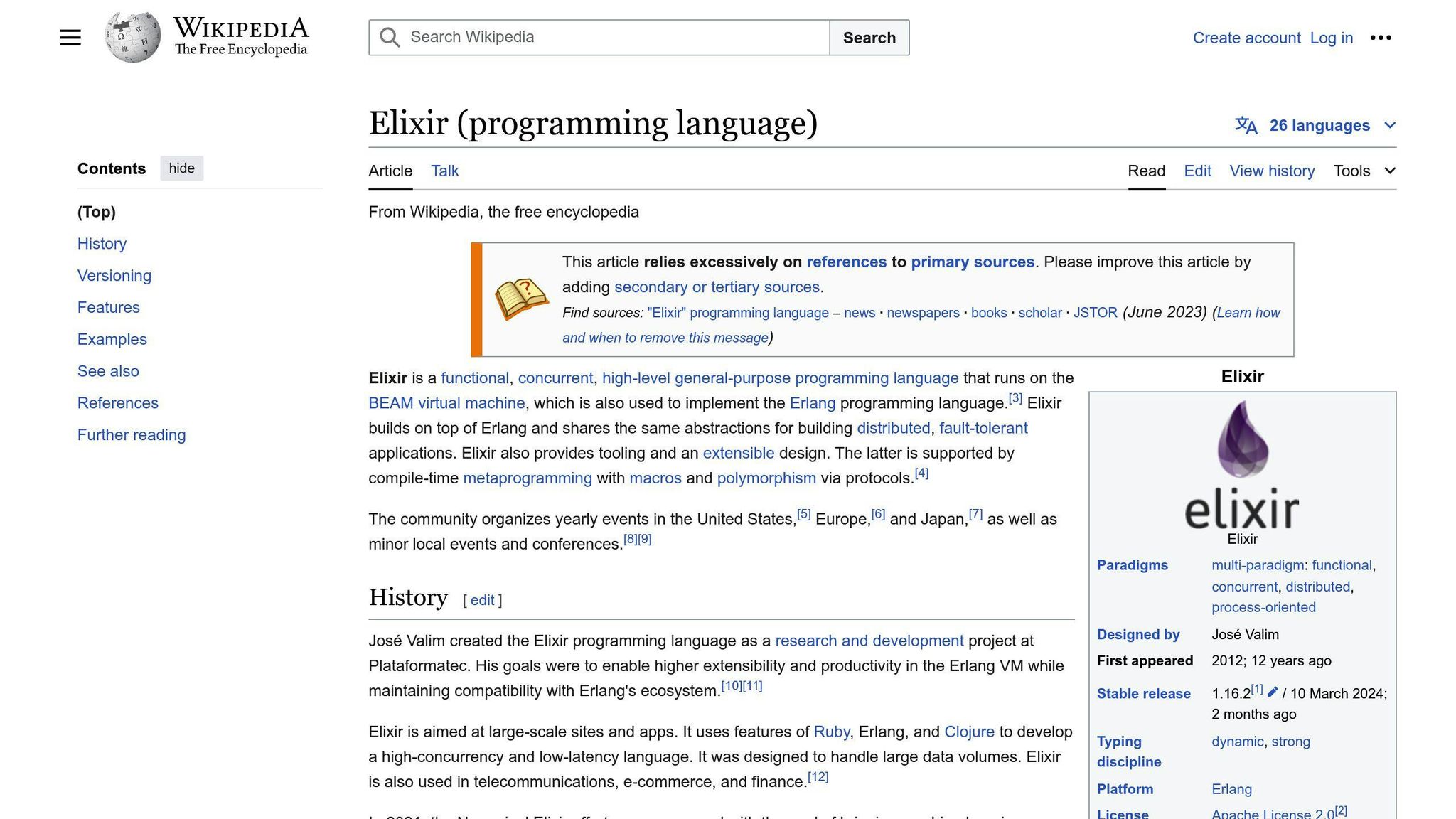Click the Create account link
Image resolution: width=1456 pixels, height=819 pixels.
coord(1247,38)
